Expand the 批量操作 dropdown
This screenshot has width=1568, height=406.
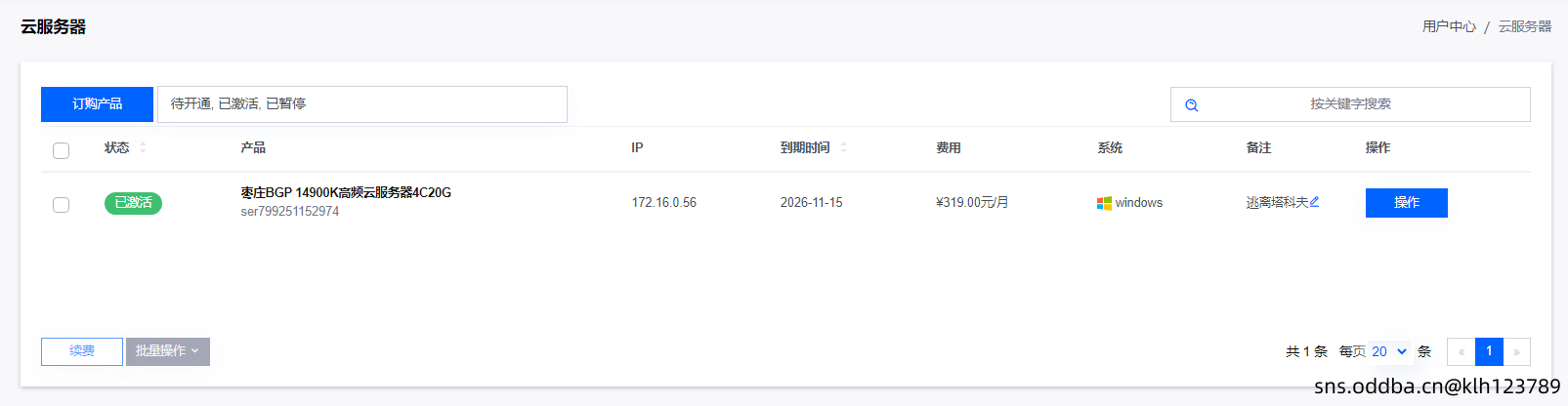point(168,351)
